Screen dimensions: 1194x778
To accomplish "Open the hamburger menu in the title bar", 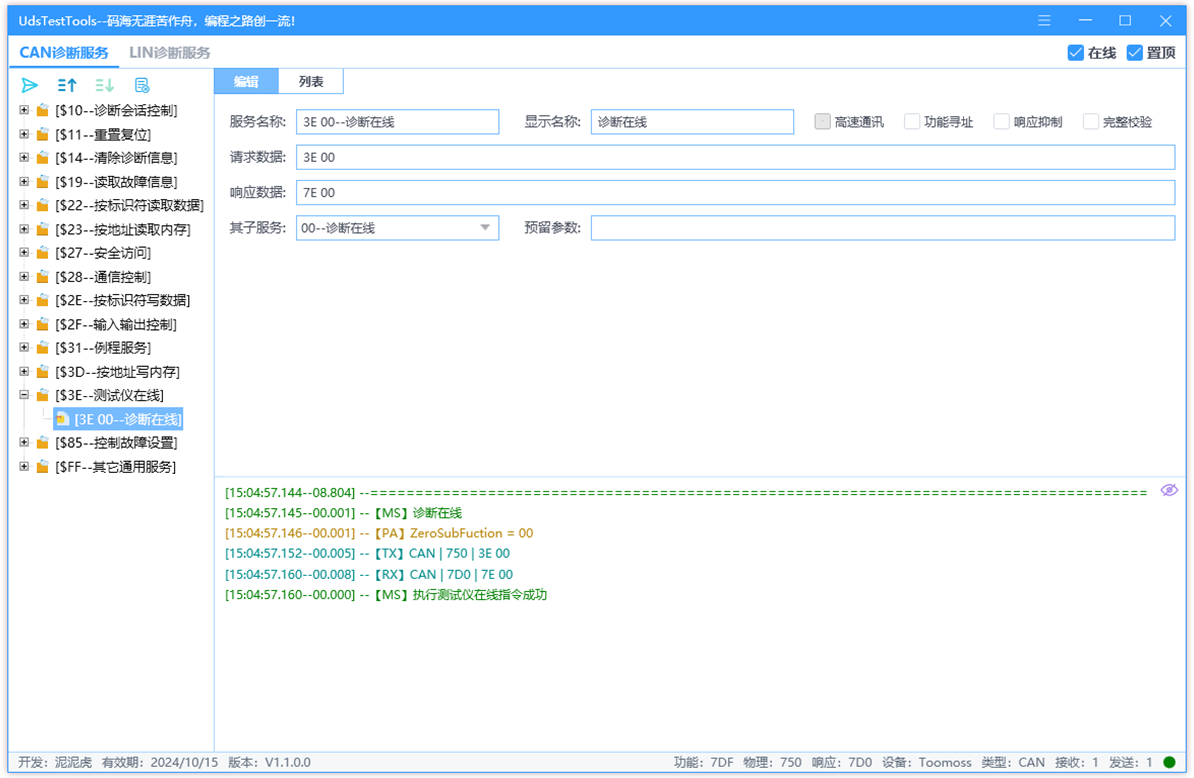I will click(x=1044, y=21).
